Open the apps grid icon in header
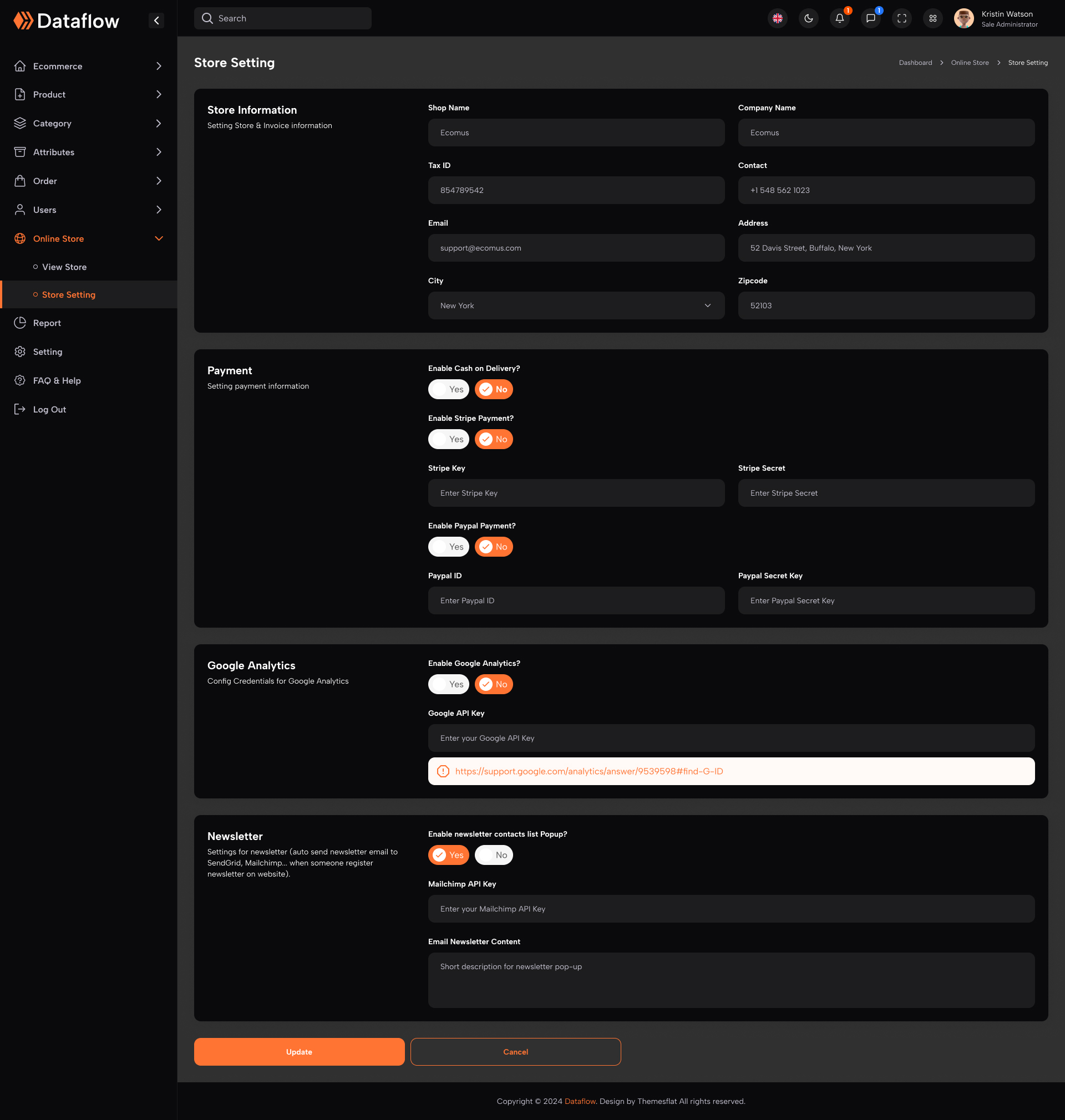1065x1120 pixels. pyautogui.click(x=932, y=18)
